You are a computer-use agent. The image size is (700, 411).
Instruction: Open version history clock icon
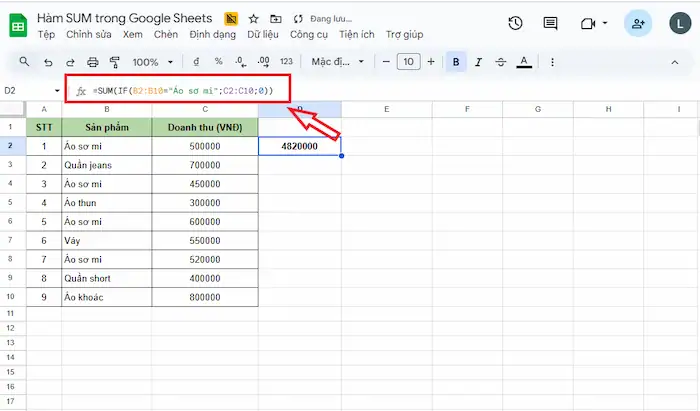pos(515,23)
